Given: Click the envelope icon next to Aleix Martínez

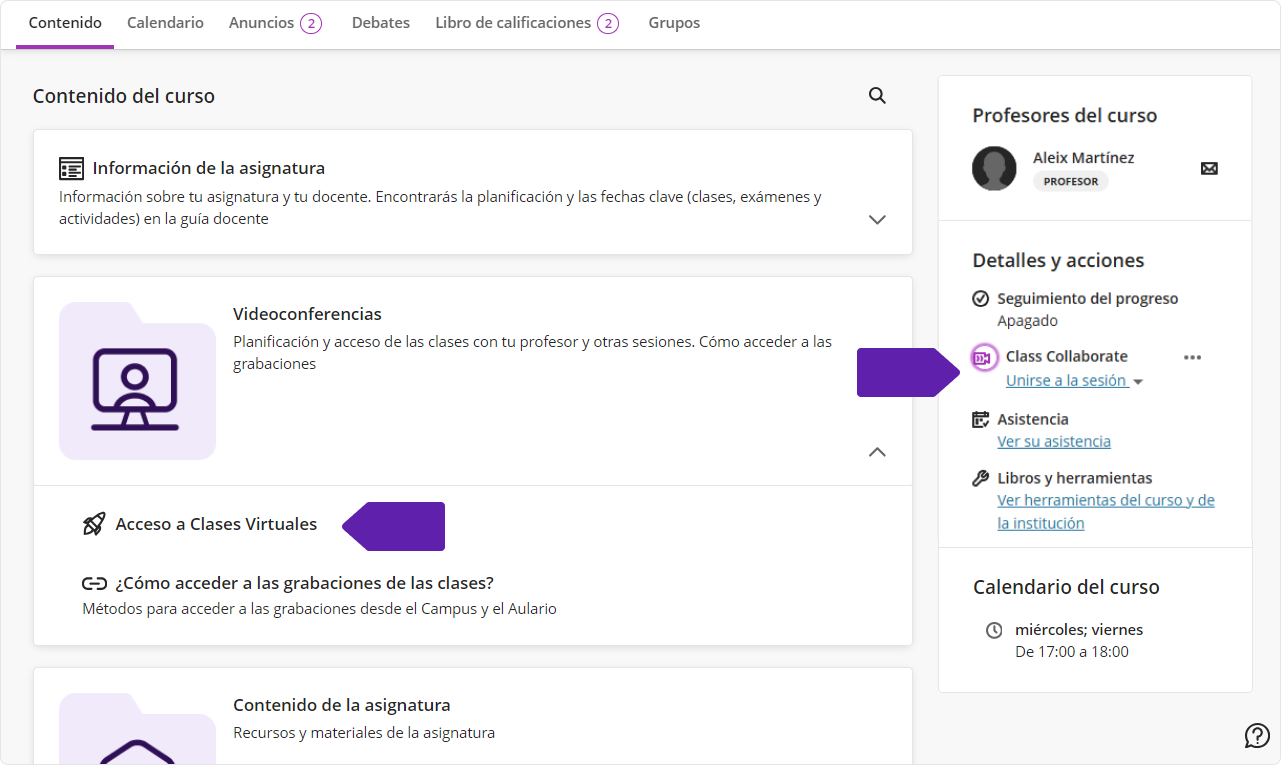Looking at the screenshot, I should (x=1209, y=169).
